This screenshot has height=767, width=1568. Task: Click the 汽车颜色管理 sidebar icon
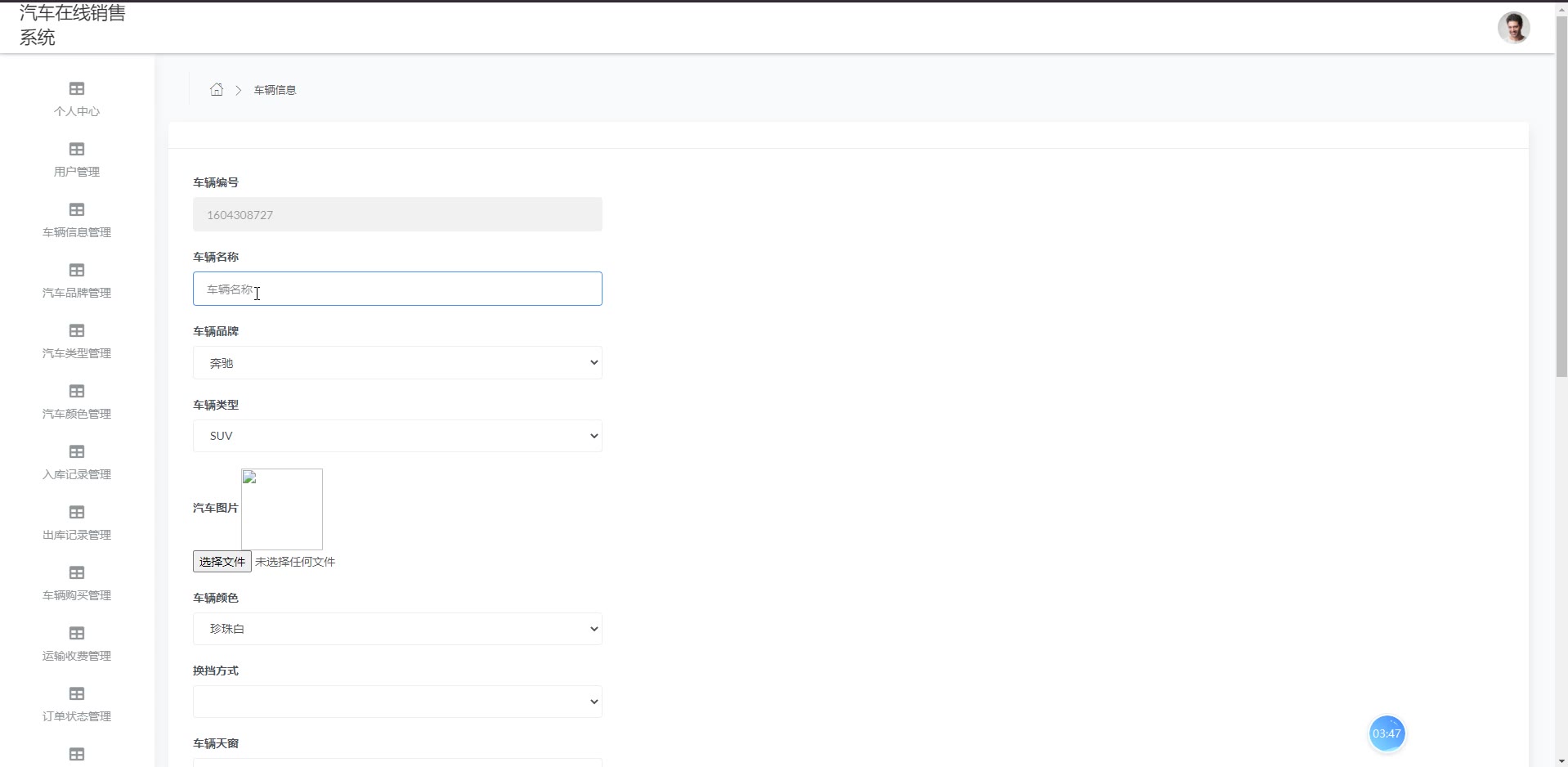[77, 392]
